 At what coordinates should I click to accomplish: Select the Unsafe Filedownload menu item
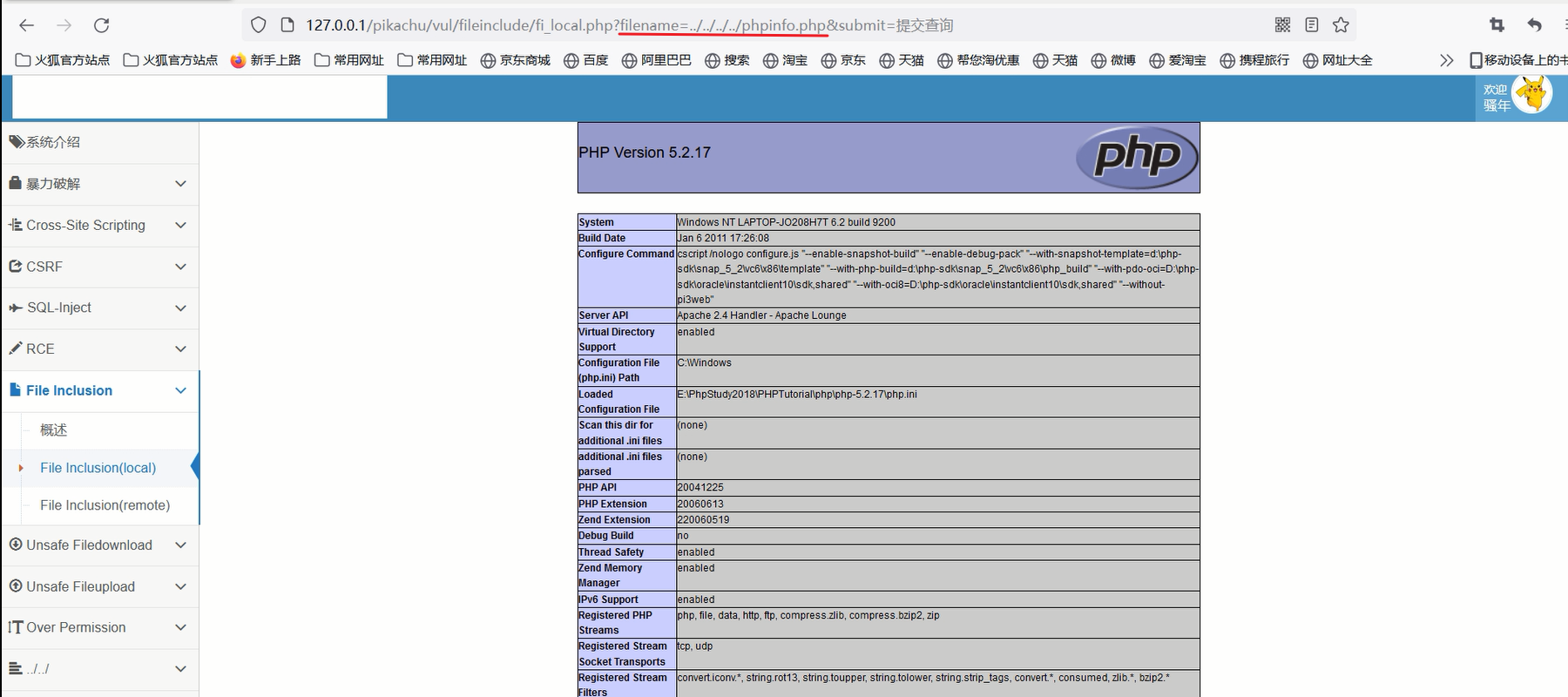point(100,545)
